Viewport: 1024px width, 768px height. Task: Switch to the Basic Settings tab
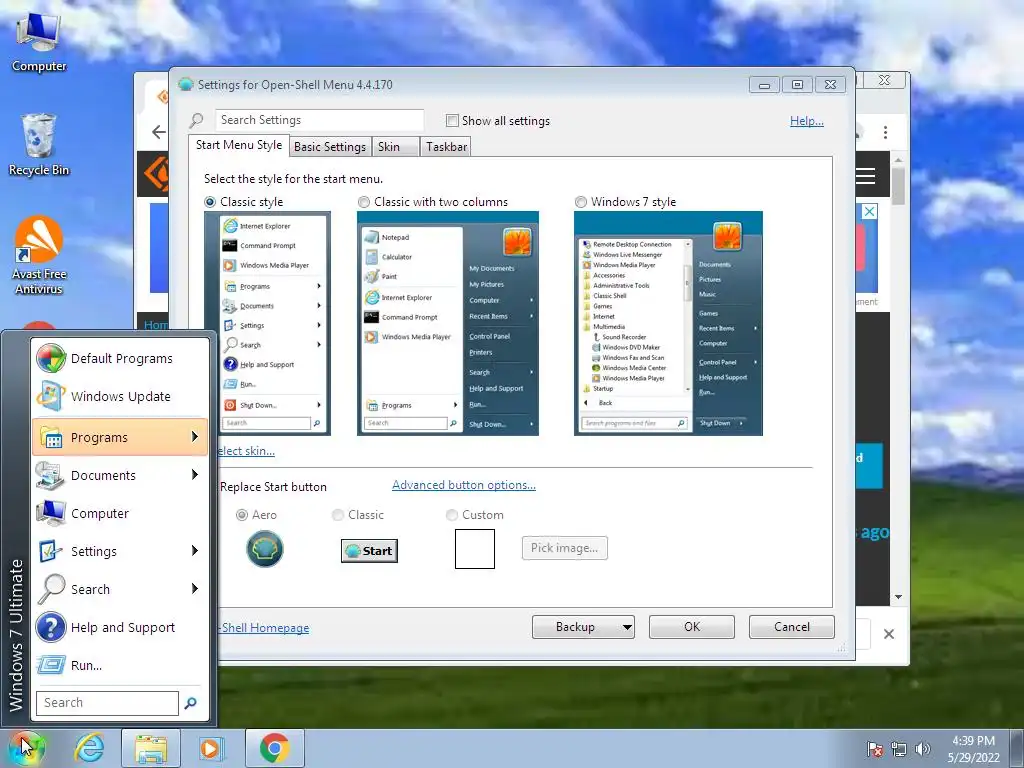coord(330,147)
